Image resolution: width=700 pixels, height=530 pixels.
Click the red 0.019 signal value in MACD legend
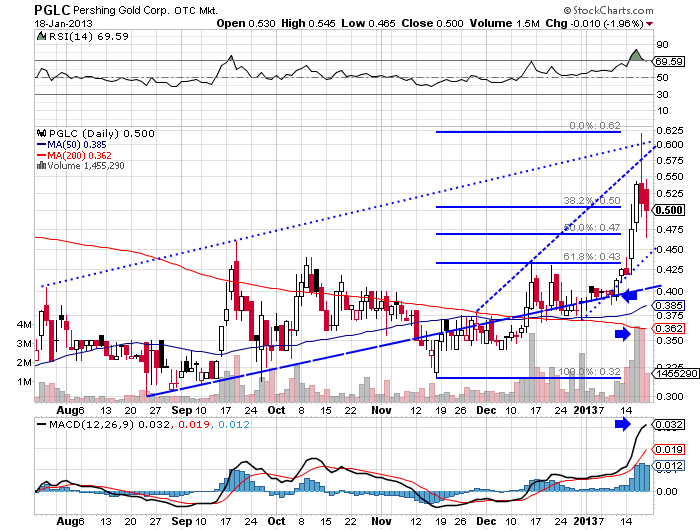pyautogui.click(x=194, y=424)
